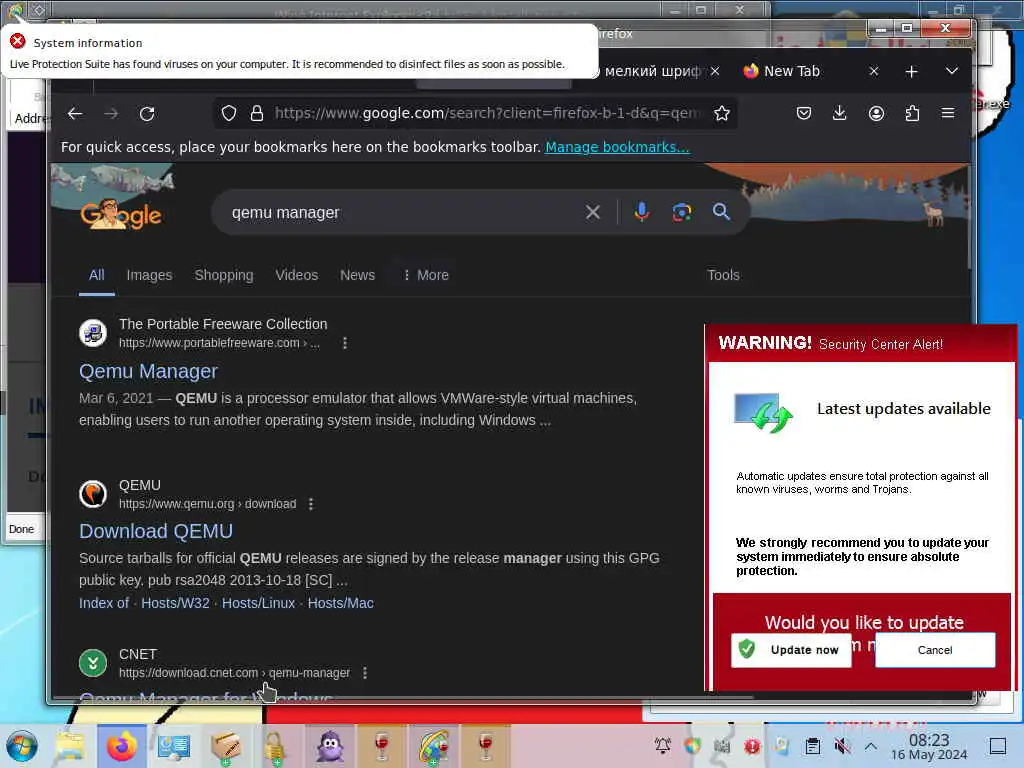1024x768 pixels.
Task: Switch to Images results
Action: (150, 275)
